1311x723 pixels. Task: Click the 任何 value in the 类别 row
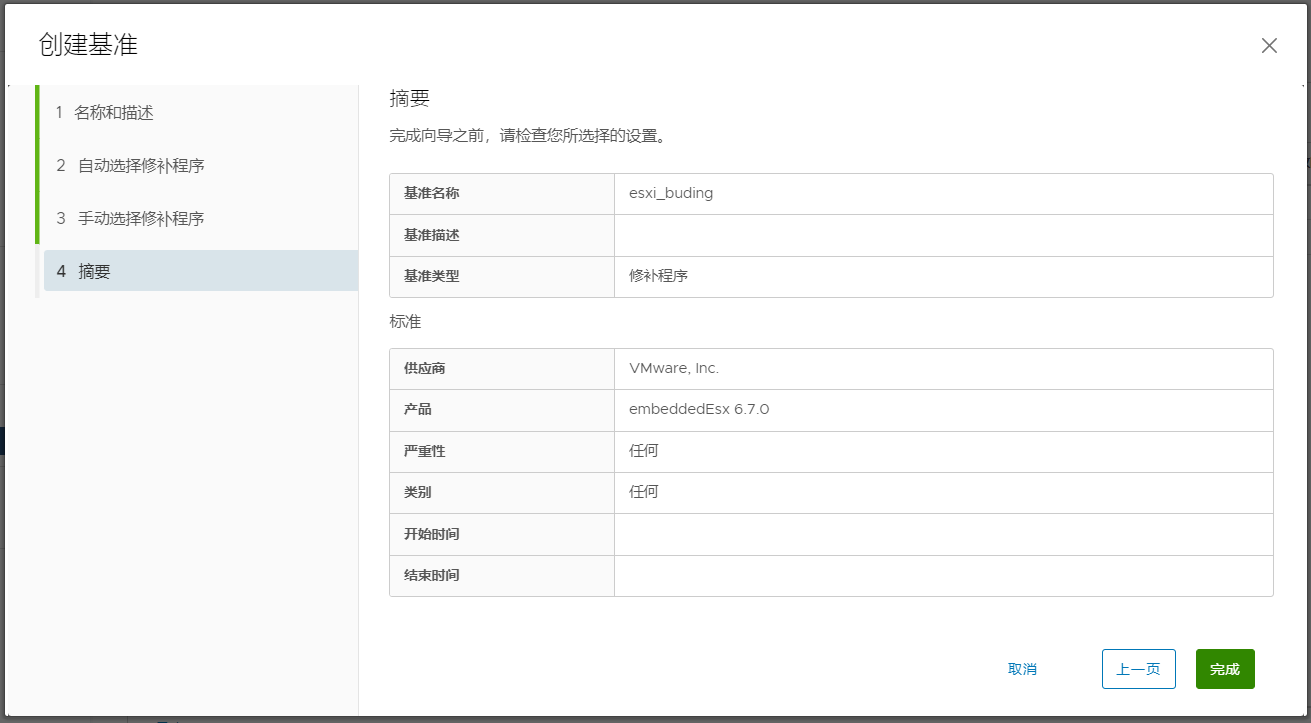[644, 492]
